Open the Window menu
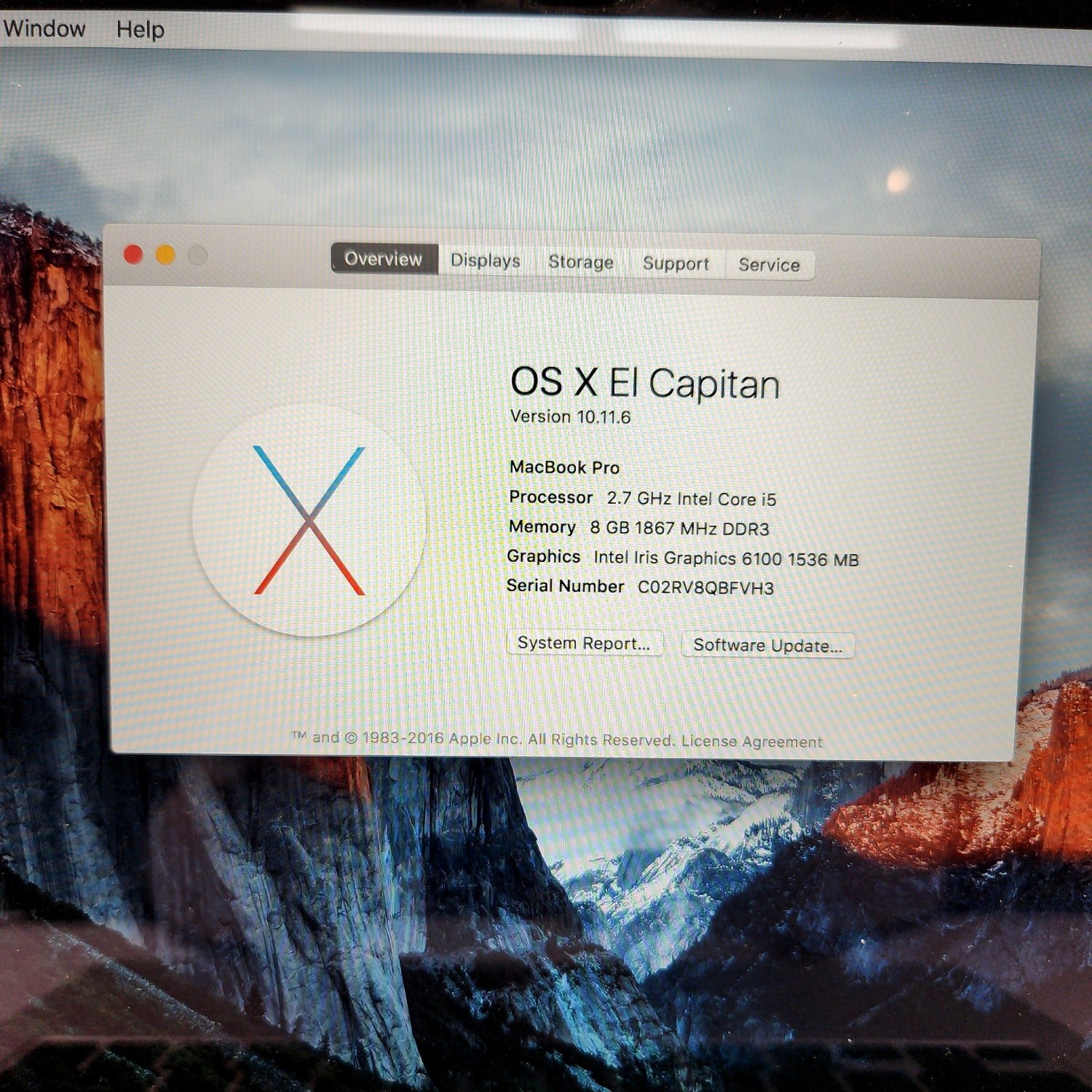1092x1092 pixels. [x=44, y=29]
